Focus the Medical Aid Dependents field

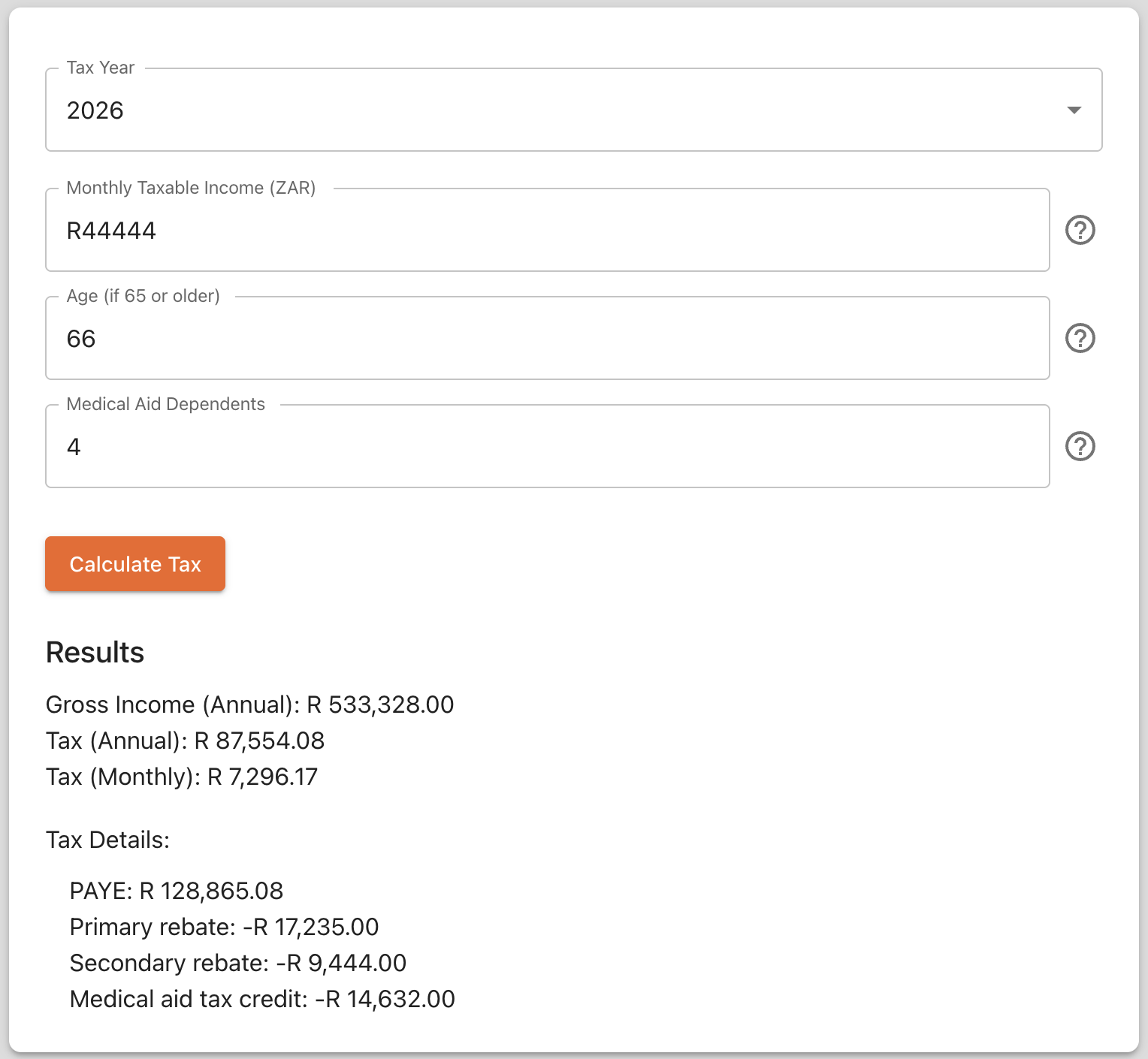pyautogui.click(x=548, y=446)
